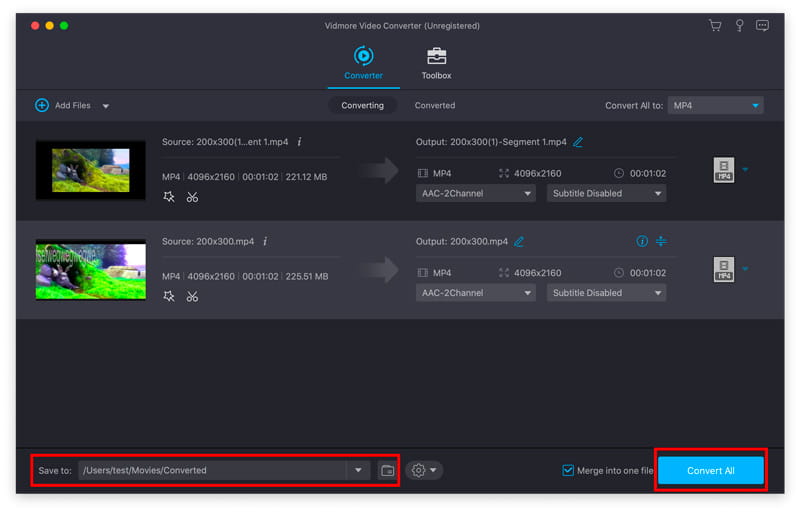Expand format arrow beside Segment 1 MP4 icon
800x512 pixels.
point(745,169)
